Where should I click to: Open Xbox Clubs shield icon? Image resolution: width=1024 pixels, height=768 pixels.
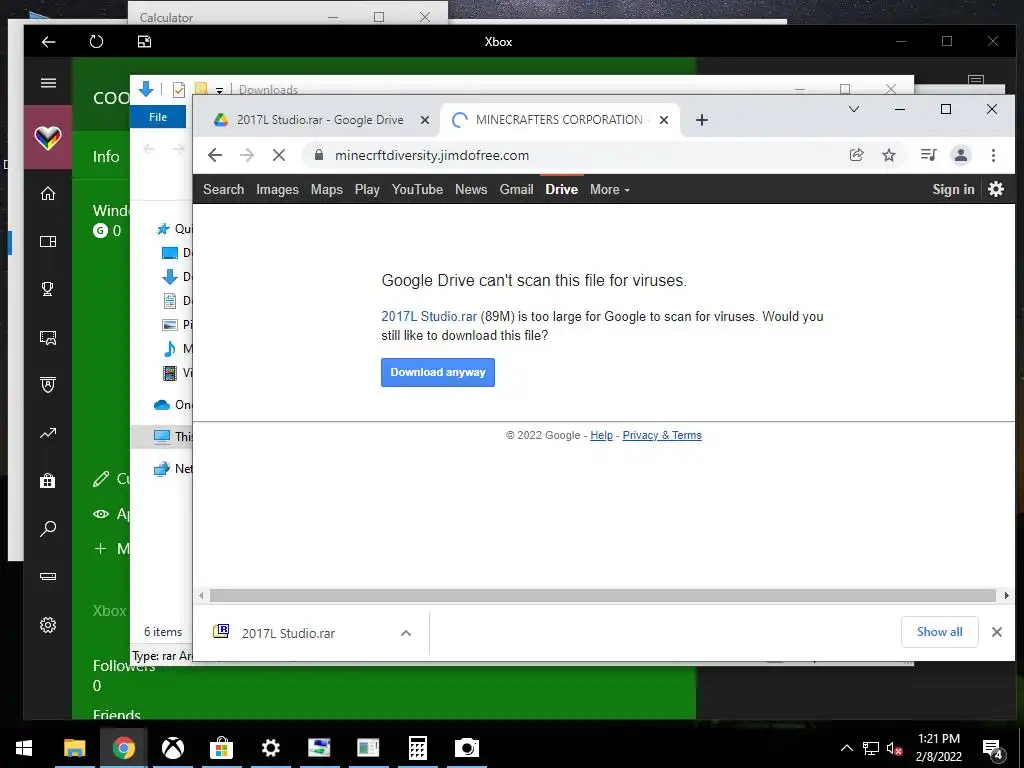(x=48, y=385)
